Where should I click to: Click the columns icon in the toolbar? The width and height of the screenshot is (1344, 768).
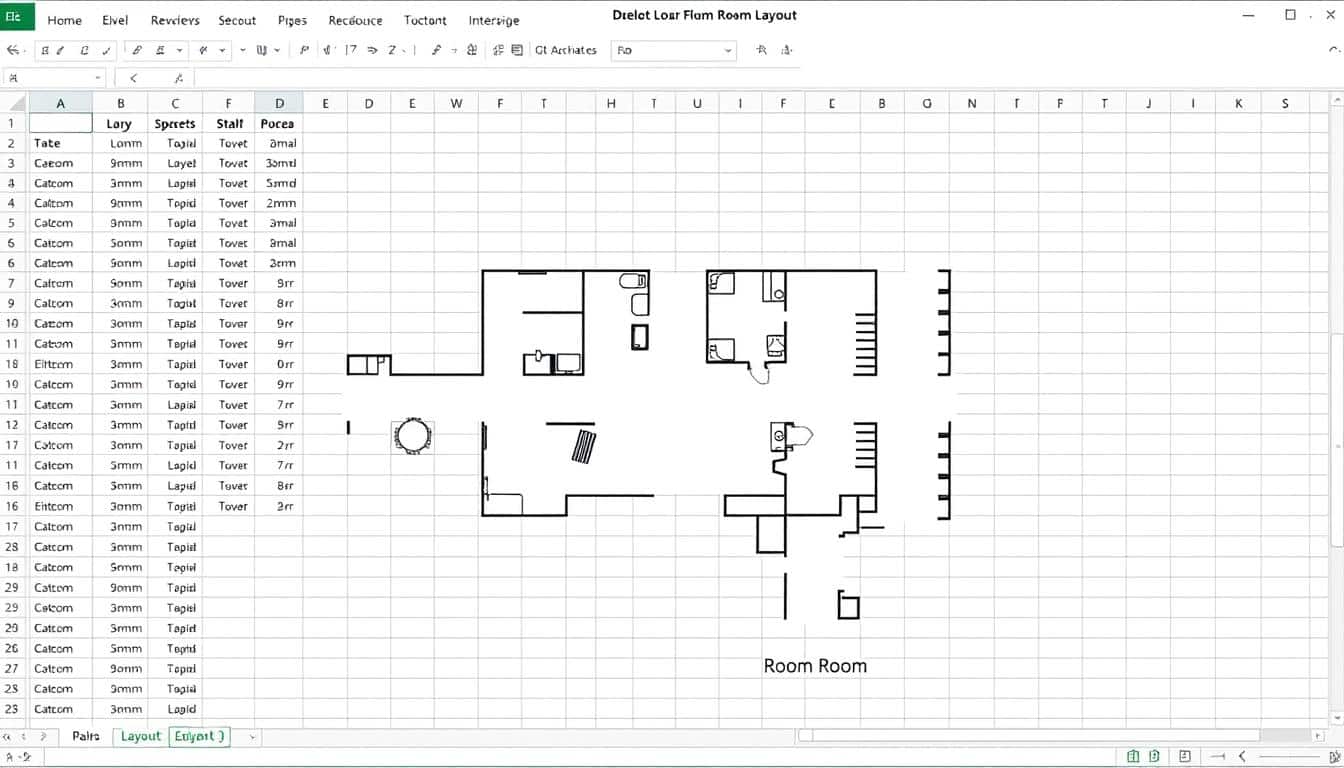tap(262, 50)
